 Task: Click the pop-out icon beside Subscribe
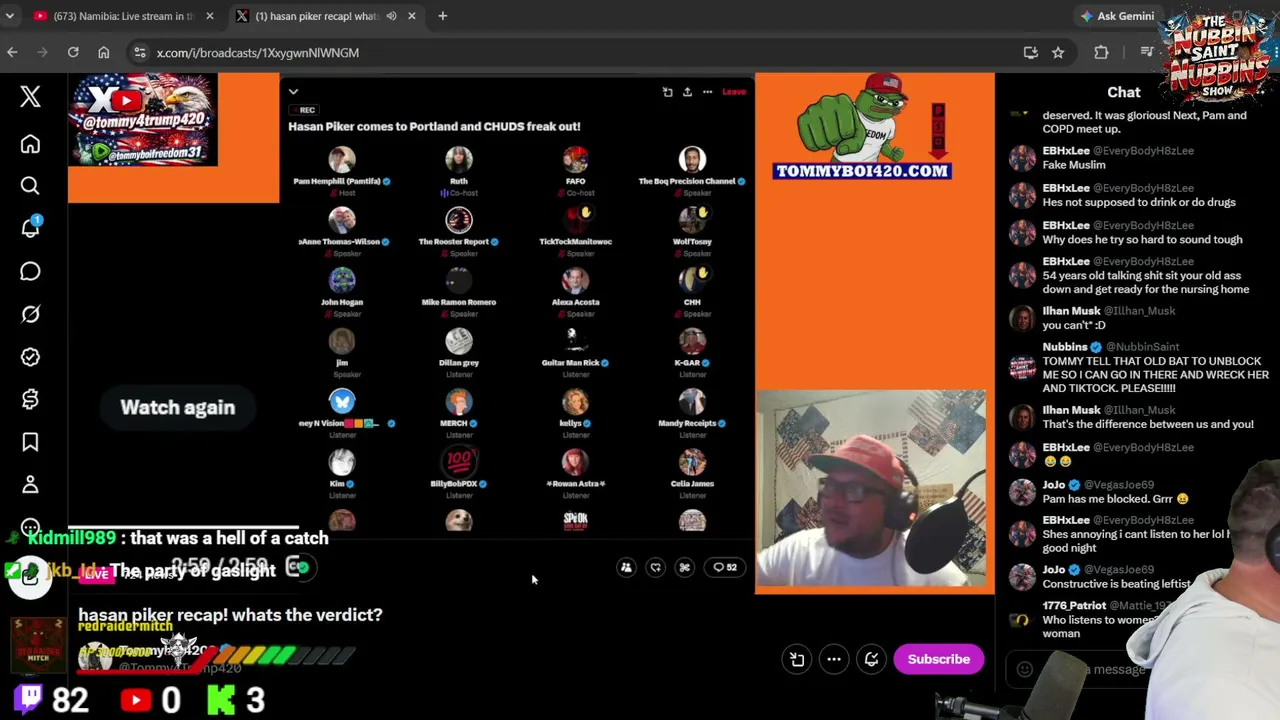click(797, 659)
